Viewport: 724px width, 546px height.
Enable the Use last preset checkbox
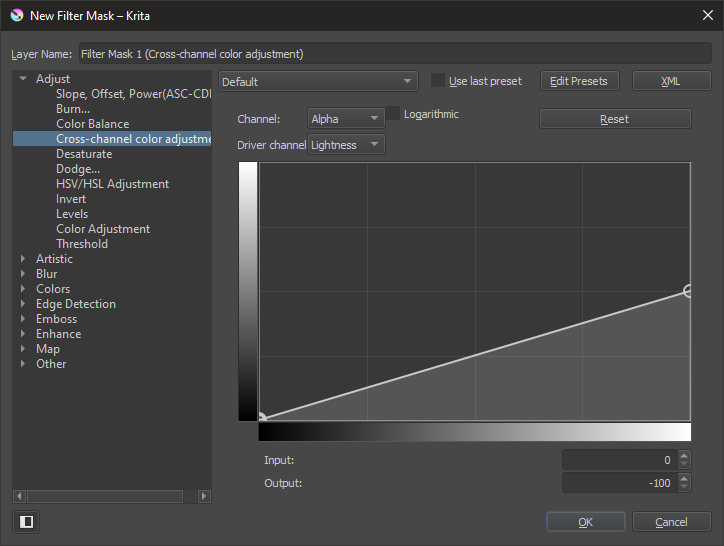(x=437, y=80)
